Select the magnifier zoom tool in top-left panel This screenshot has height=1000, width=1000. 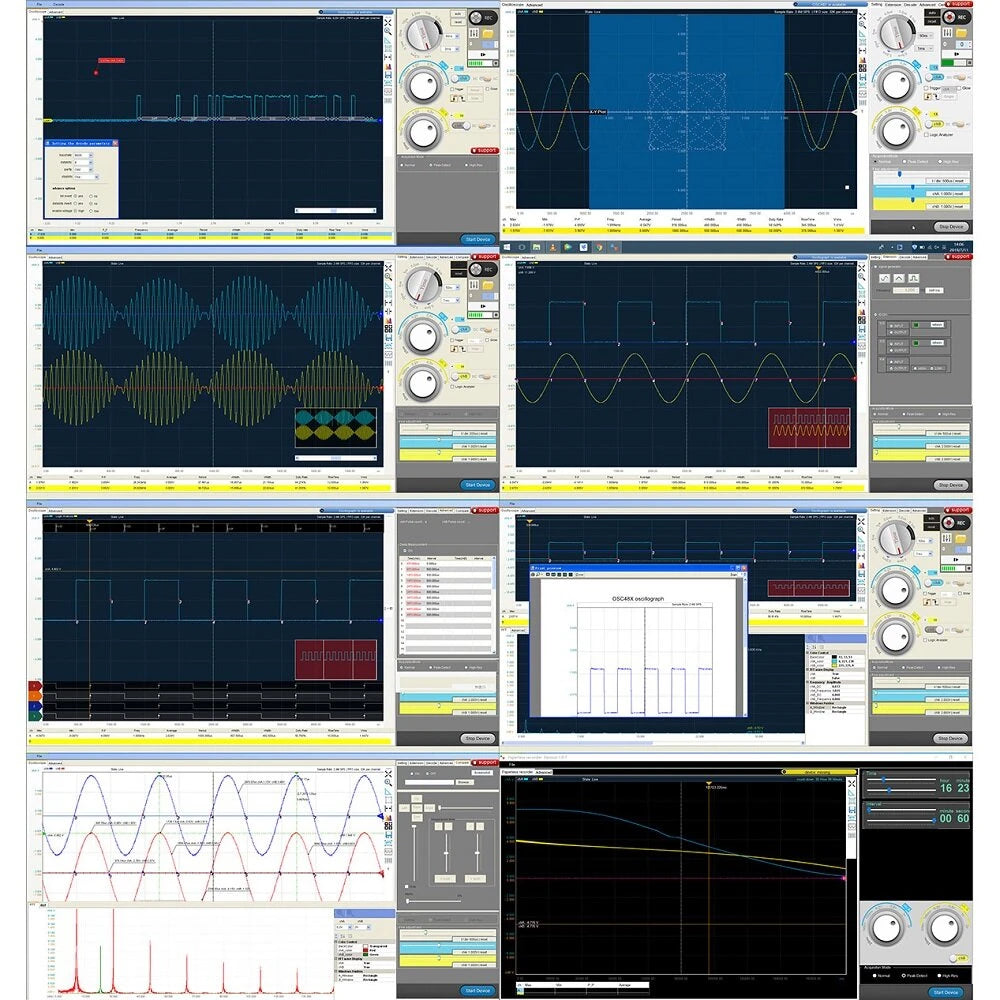click(388, 31)
